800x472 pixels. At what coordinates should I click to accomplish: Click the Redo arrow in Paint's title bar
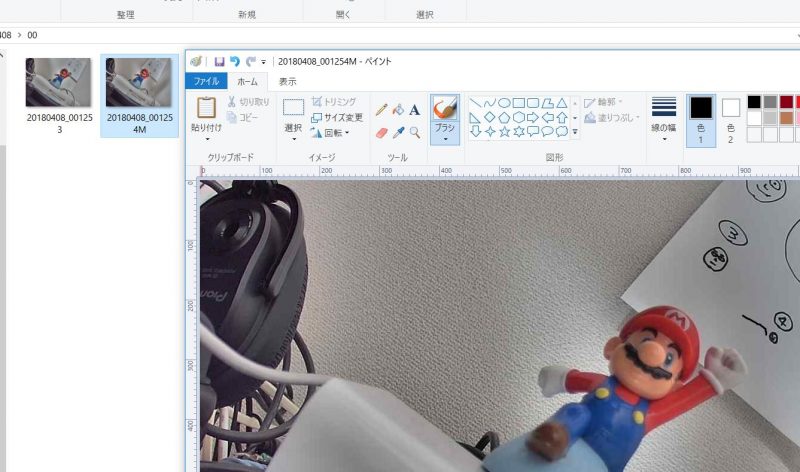[251, 62]
